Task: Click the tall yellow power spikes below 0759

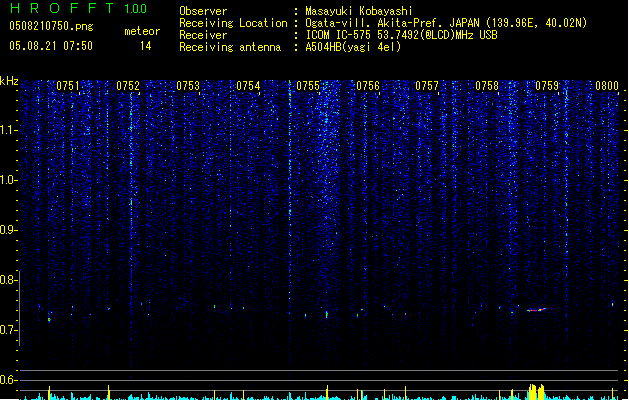Action: 536,392
